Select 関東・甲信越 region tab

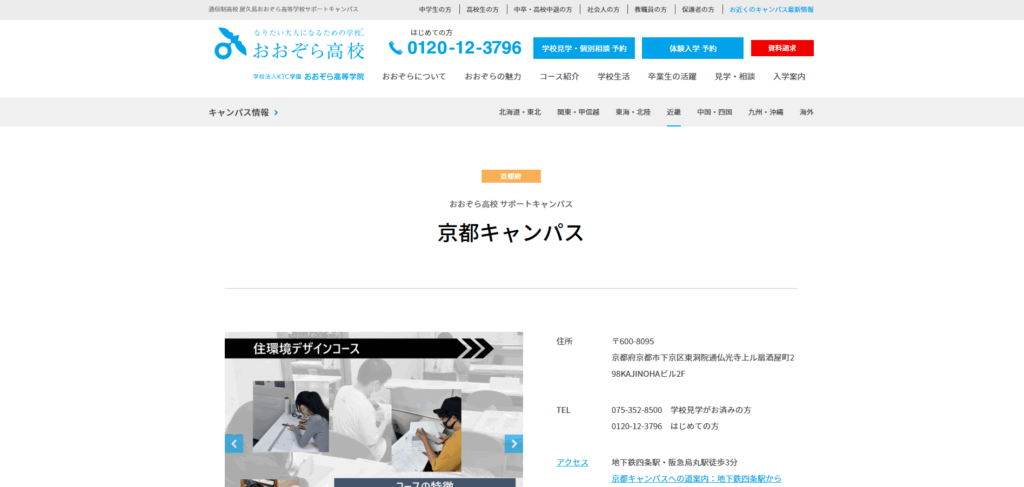[578, 112]
